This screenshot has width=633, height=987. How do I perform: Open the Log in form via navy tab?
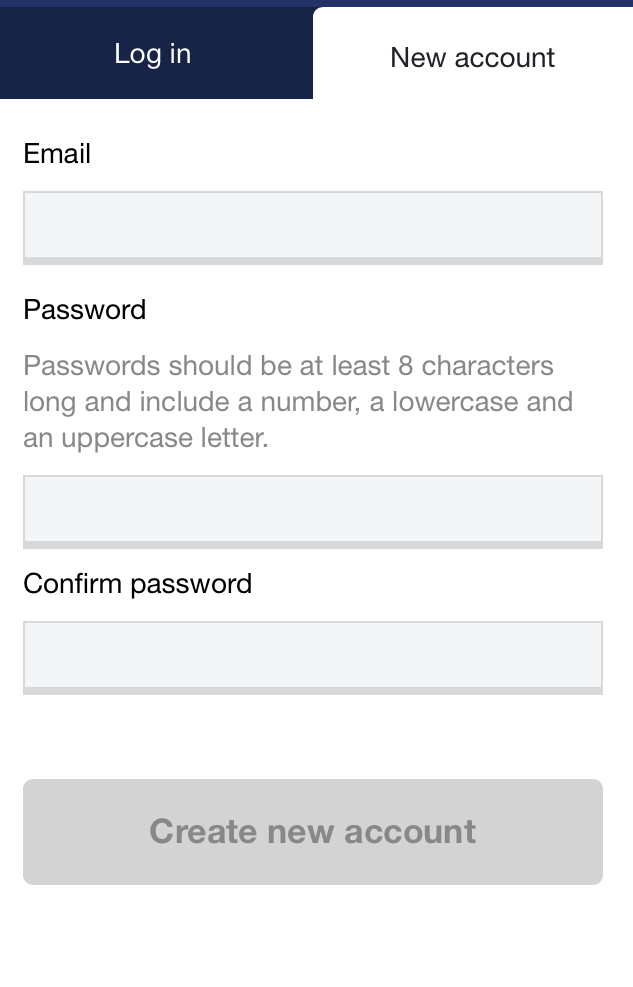click(x=156, y=54)
